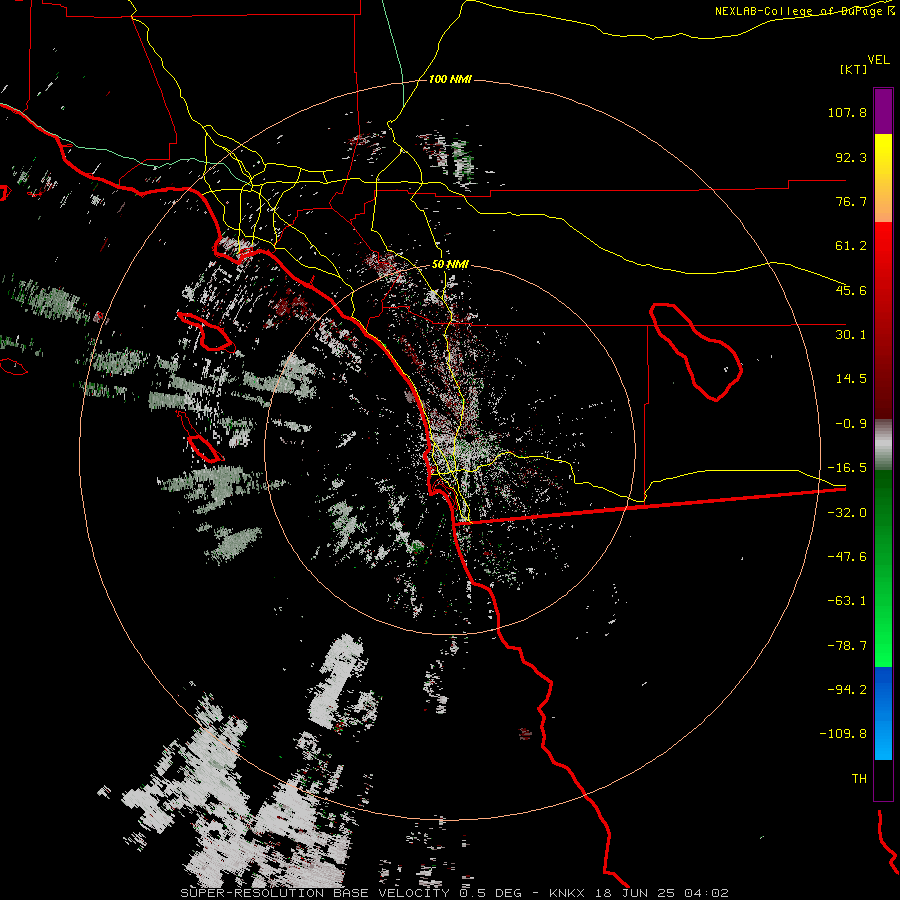
Task: Click the KNKX 18 JUN 25 04:02 timestamp
Action: tap(639, 893)
